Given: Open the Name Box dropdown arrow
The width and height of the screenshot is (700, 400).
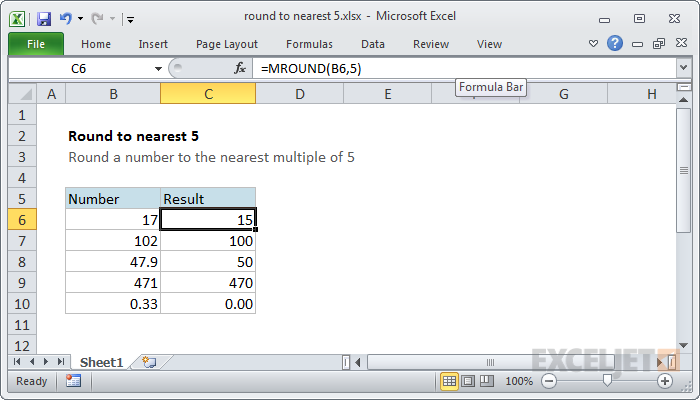Looking at the screenshot, I should 158,69.
